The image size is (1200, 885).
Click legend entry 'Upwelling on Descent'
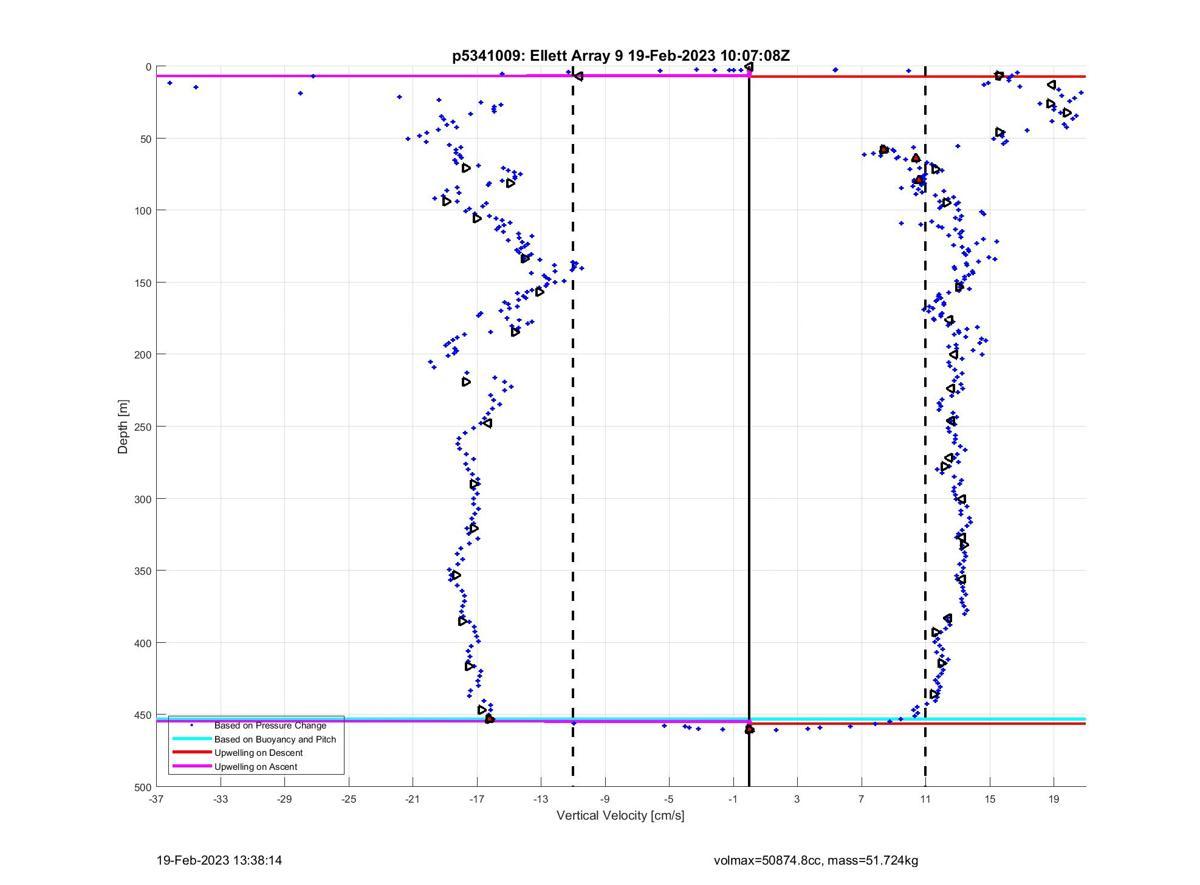(x=259, y=752)
